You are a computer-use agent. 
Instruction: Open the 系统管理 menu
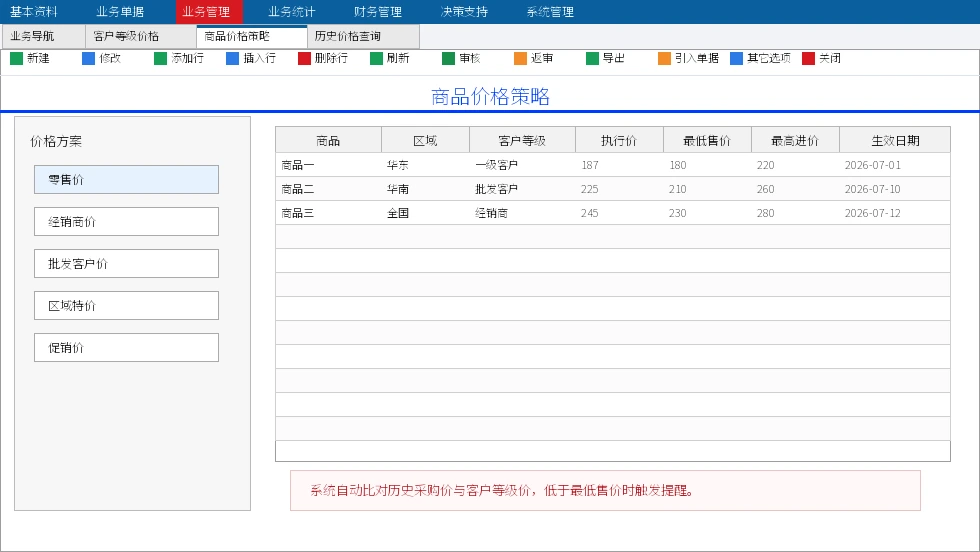click(550, 12)
